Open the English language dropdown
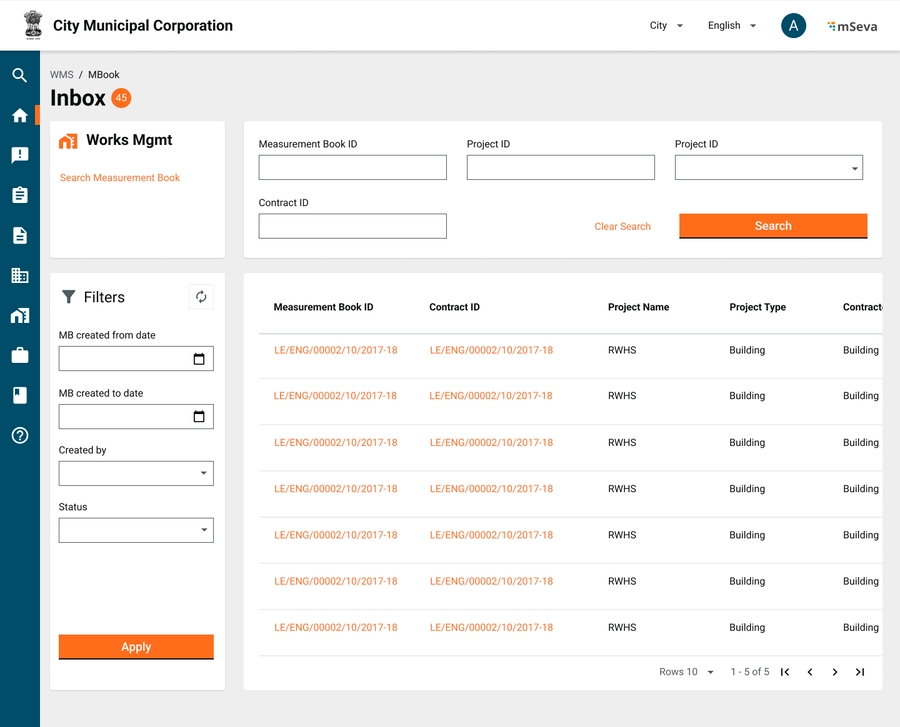 [732, 26]
